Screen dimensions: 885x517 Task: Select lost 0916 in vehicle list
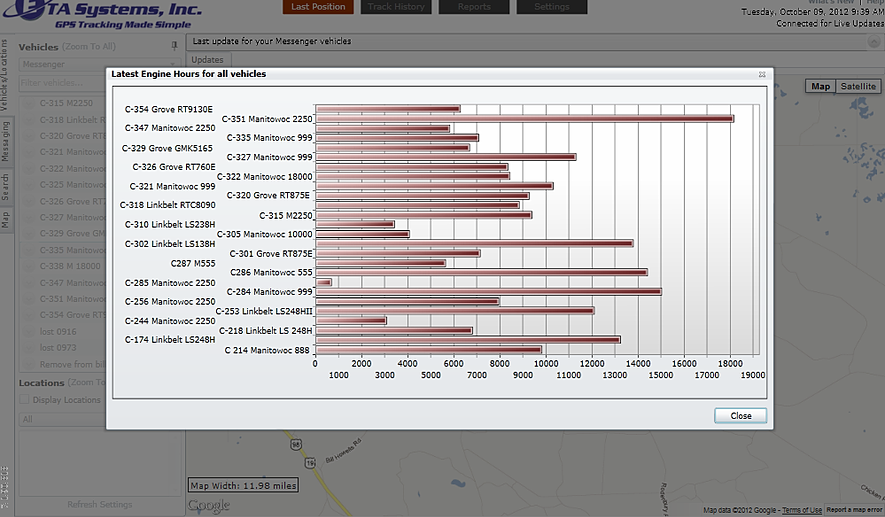click(x=58, y=331)
